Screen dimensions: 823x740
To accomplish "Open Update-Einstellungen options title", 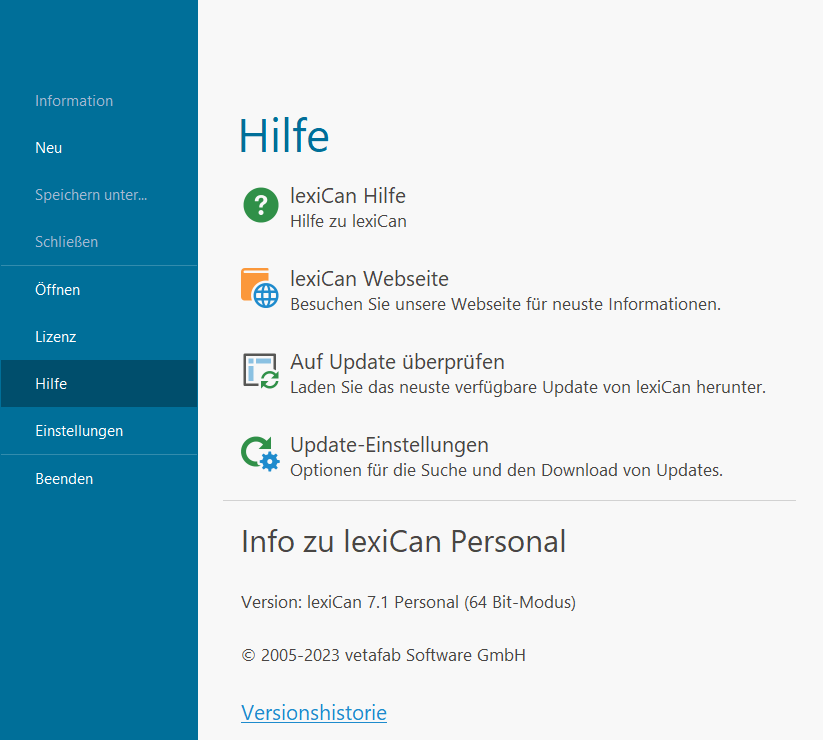I will tap(389, 444).
